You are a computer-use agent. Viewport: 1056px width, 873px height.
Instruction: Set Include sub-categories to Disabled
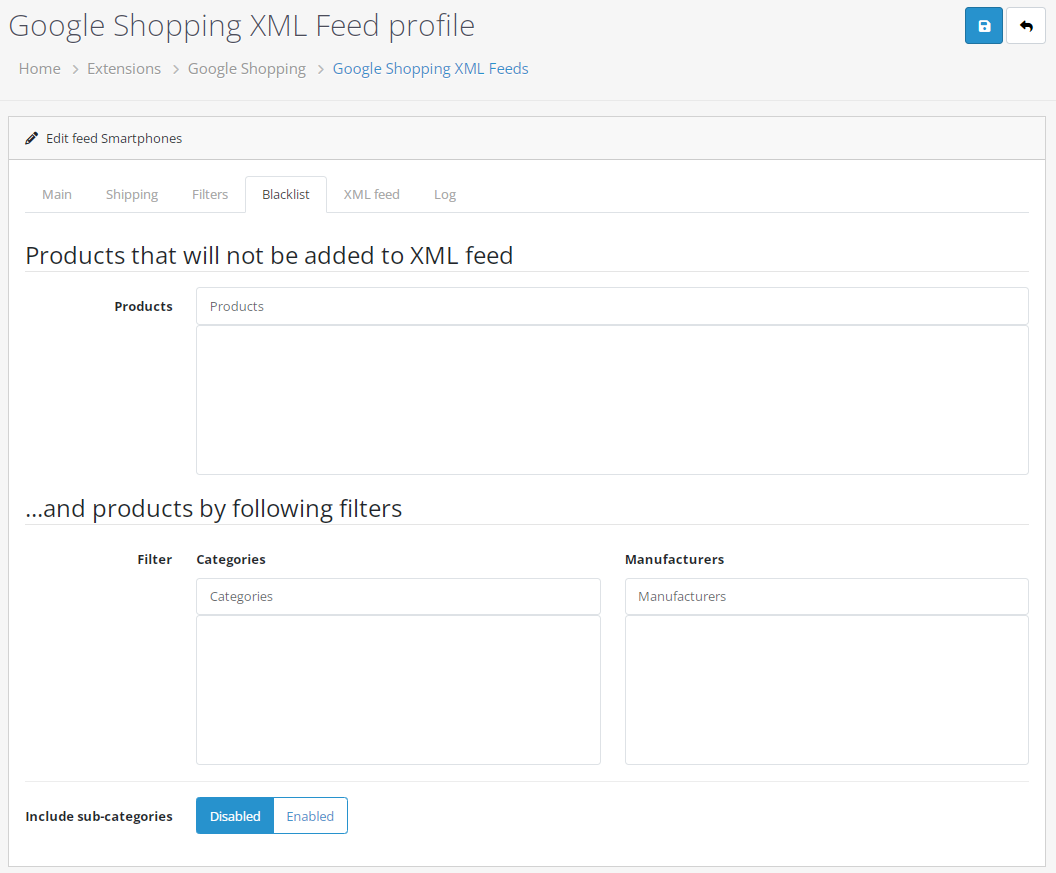coord(235,816)
